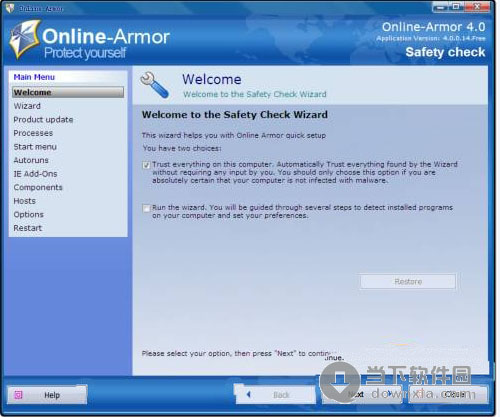This screenshot has width=500, height=417.
Task: Open the IE Add-Ons section
Action: tap(35, 174)
